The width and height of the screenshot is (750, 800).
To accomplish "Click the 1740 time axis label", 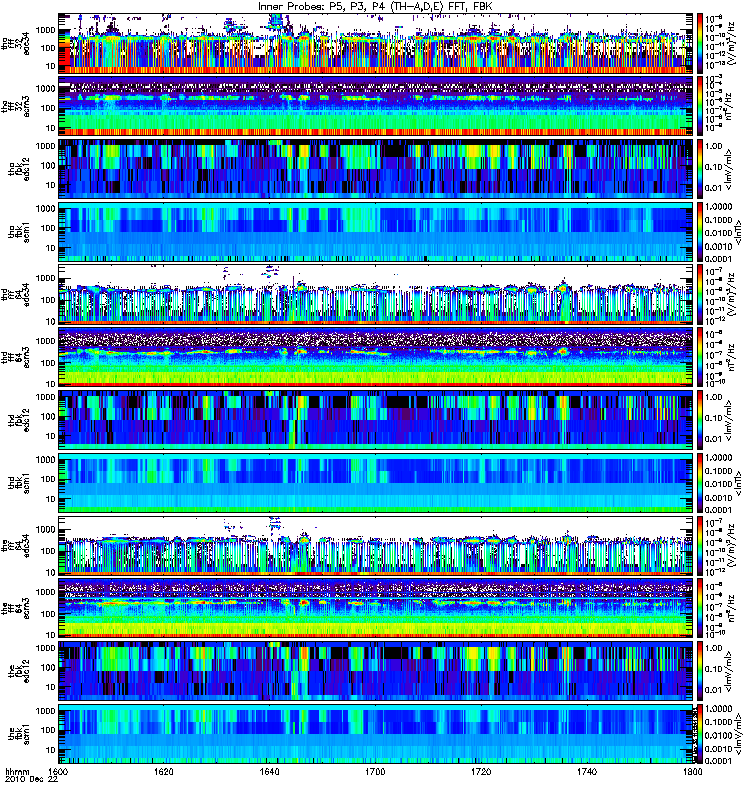I will tap(587, 772).
